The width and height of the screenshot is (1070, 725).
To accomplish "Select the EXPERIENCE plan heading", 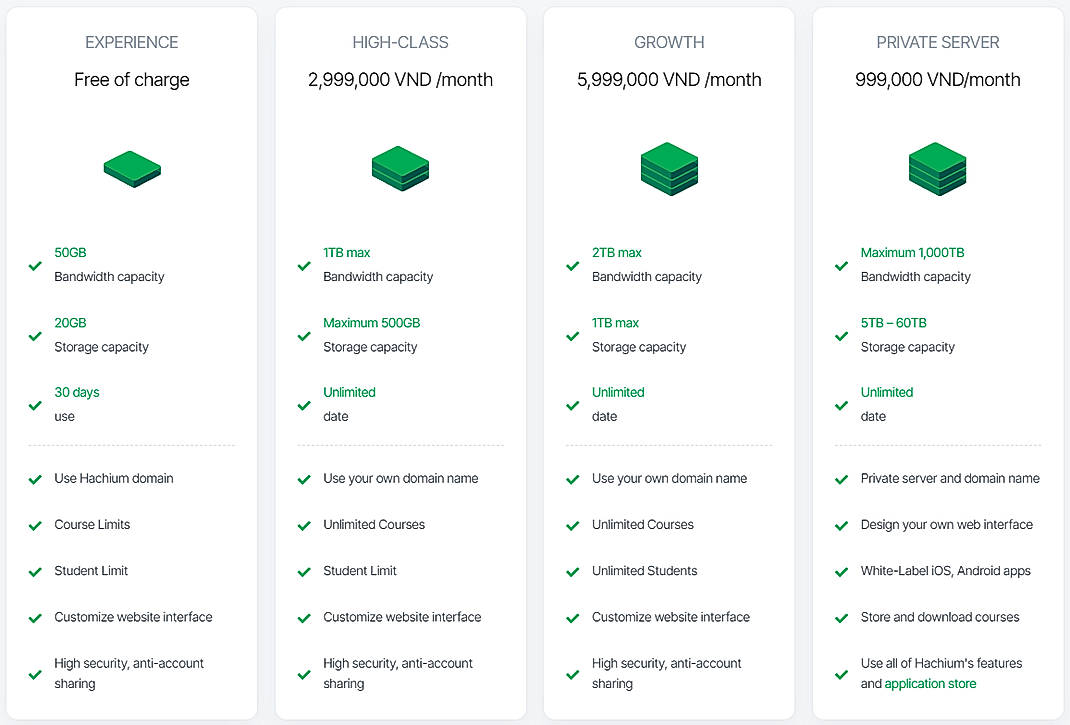I will tap(131, 42).
